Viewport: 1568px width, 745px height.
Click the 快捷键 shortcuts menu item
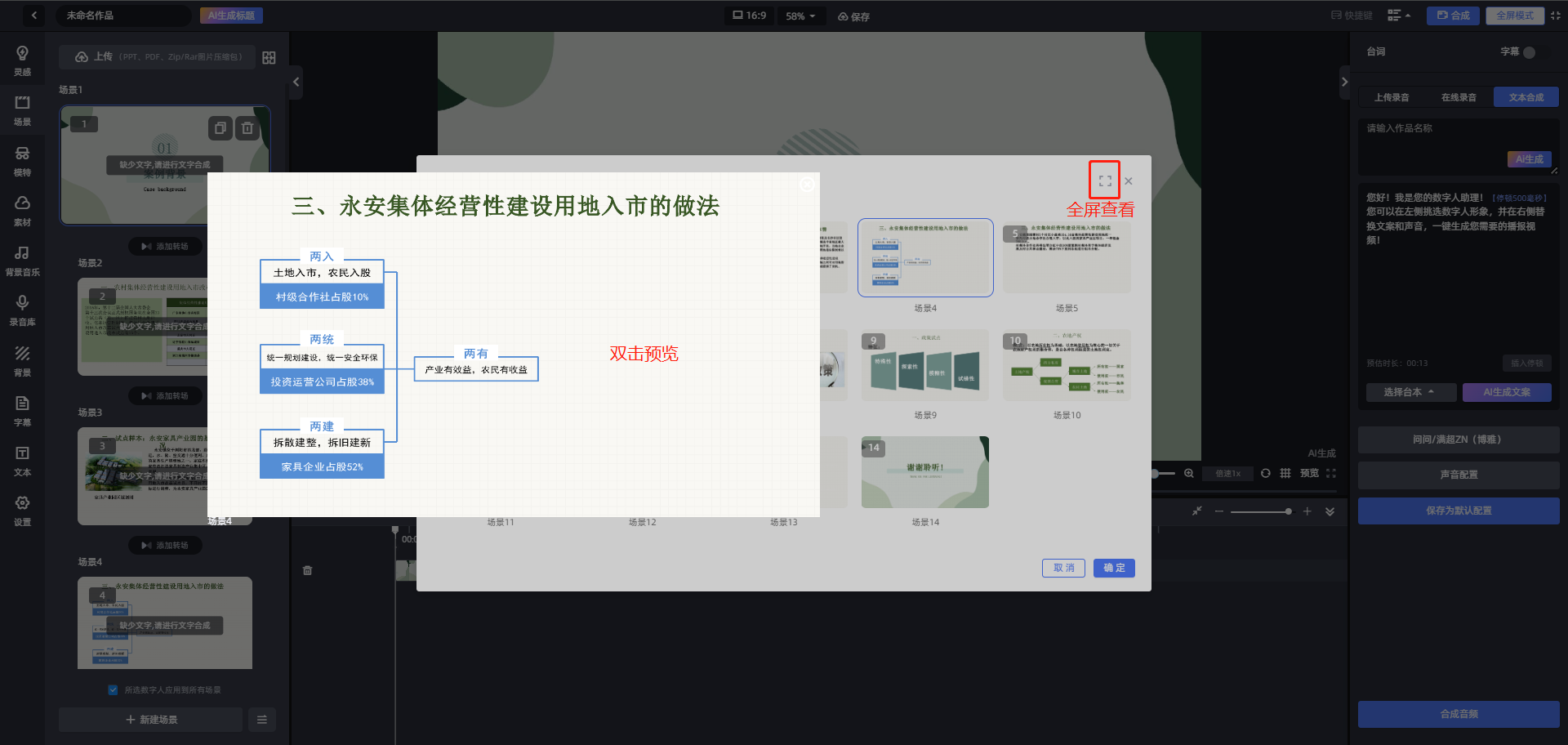(1352, 16)
